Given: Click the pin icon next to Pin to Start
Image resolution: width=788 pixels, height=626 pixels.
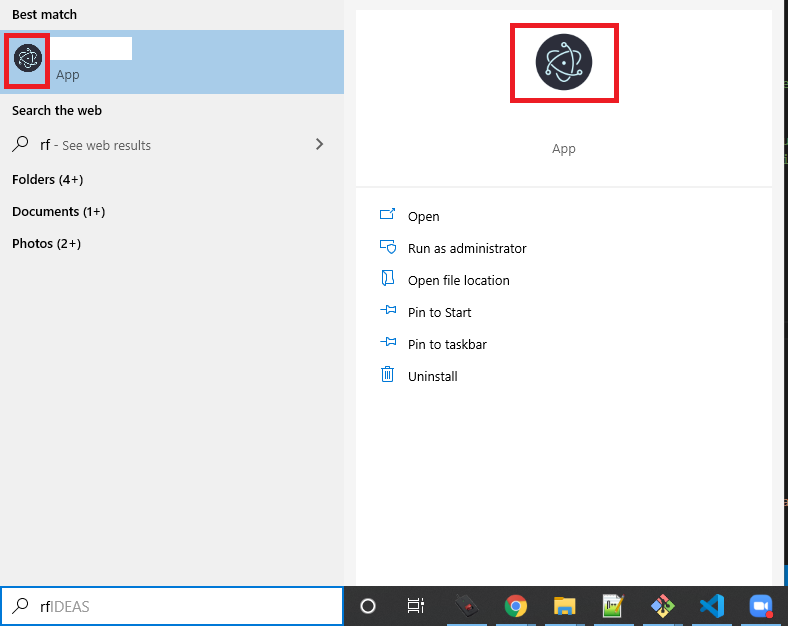Looking at the screenshot, I should click(x=388, y=310).
